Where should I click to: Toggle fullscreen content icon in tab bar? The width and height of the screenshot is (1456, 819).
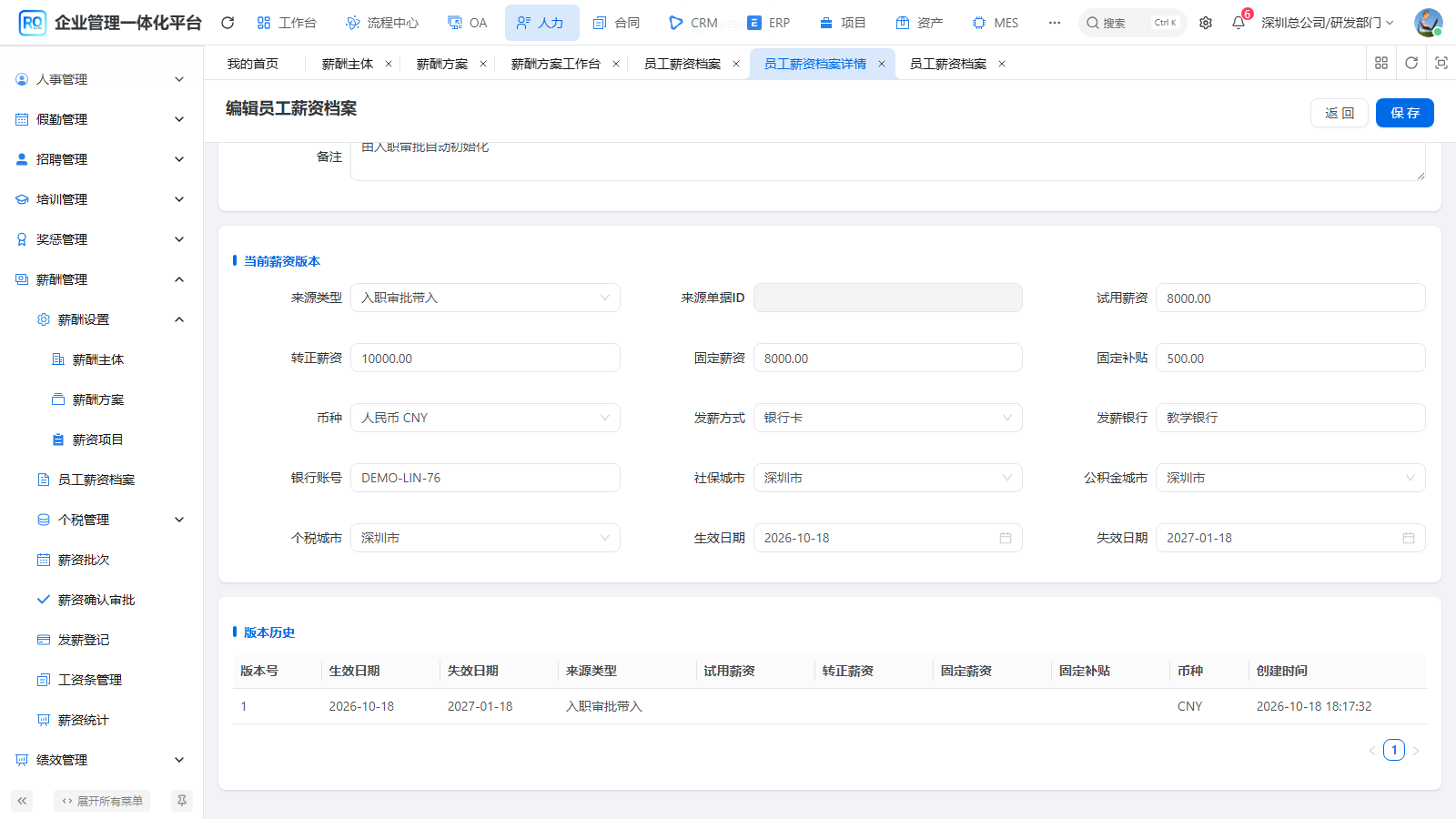tap(1441, 63)
